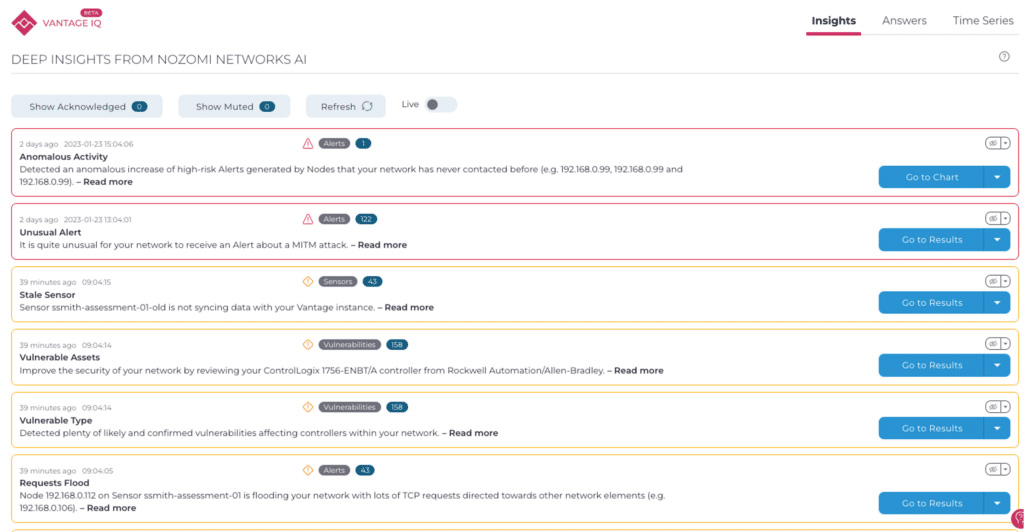Viewport: 1024px width, 532px height.
Task: Open the Time Series tab
Action: 983,21
